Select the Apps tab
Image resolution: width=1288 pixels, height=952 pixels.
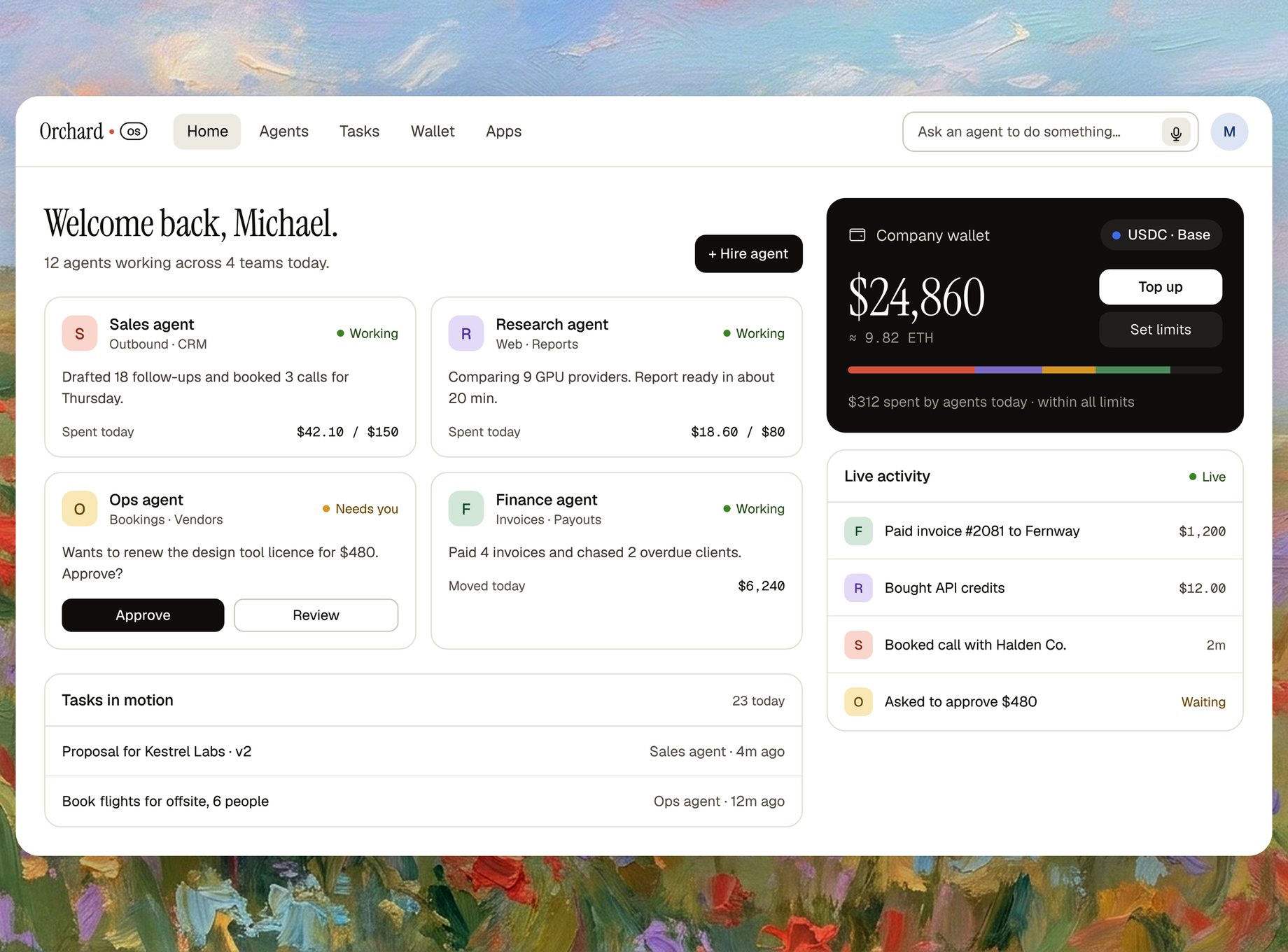(503, 132)
